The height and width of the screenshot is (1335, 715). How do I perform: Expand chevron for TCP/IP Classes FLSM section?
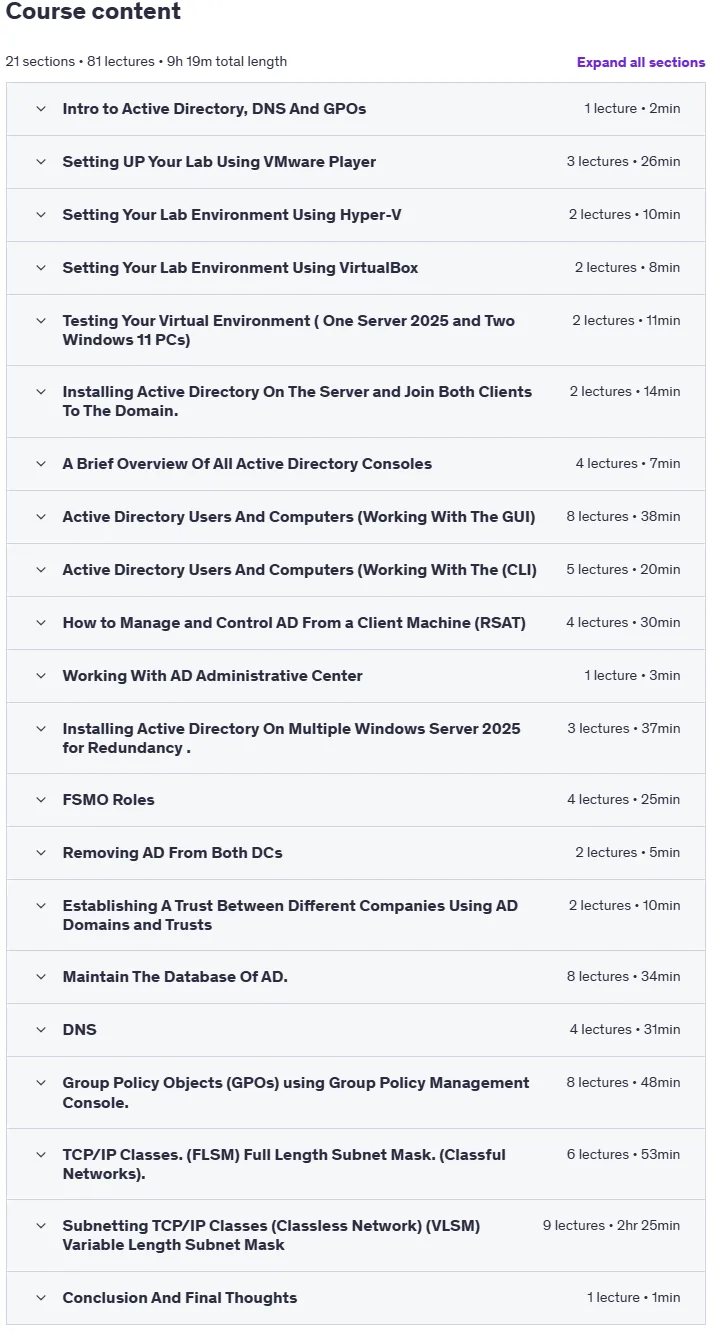click(41, 1154)
